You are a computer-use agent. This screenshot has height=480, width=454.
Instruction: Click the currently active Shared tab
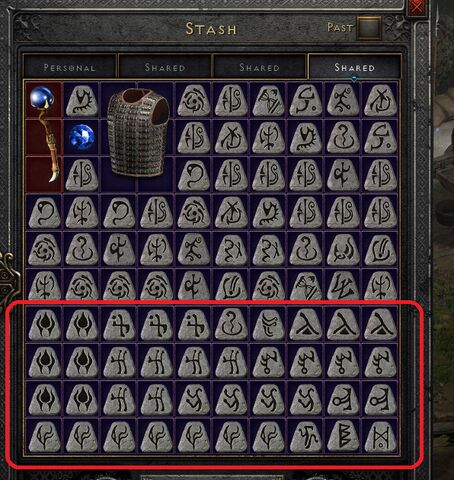point(355,67)
